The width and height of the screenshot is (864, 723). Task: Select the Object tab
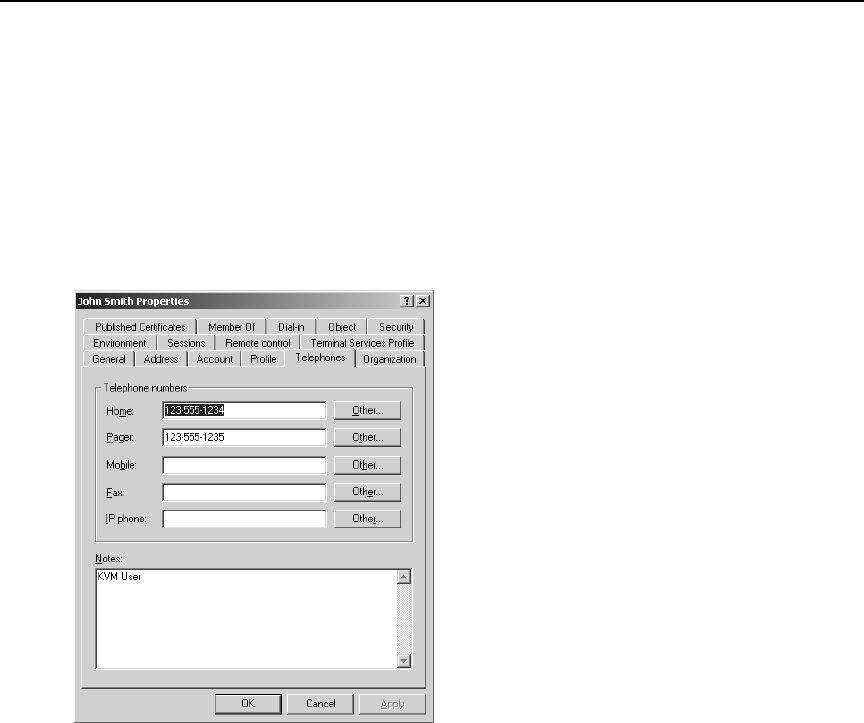click(x=342, y=327)
